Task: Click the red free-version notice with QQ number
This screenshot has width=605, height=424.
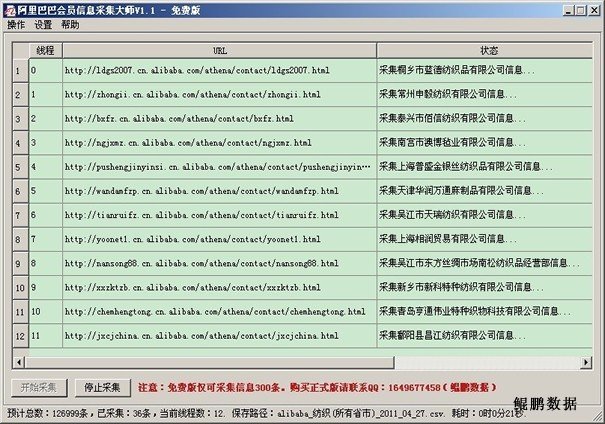Action: tap(317, 387)
